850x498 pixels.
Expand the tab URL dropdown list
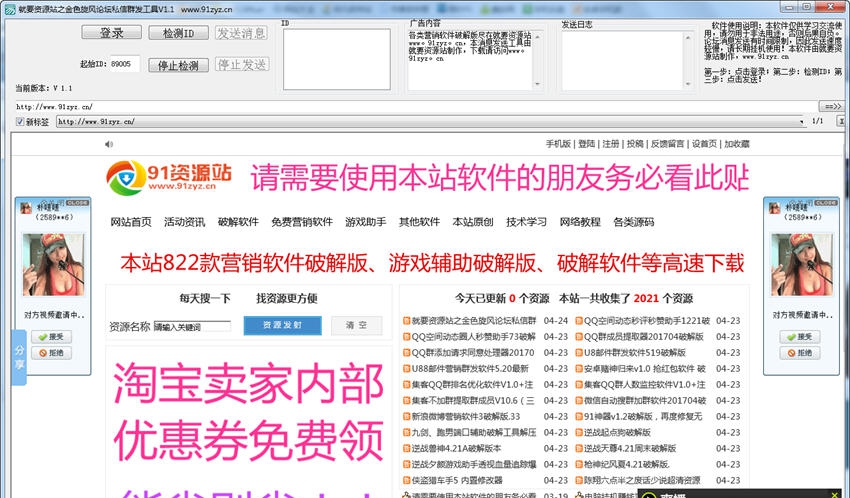802,122
